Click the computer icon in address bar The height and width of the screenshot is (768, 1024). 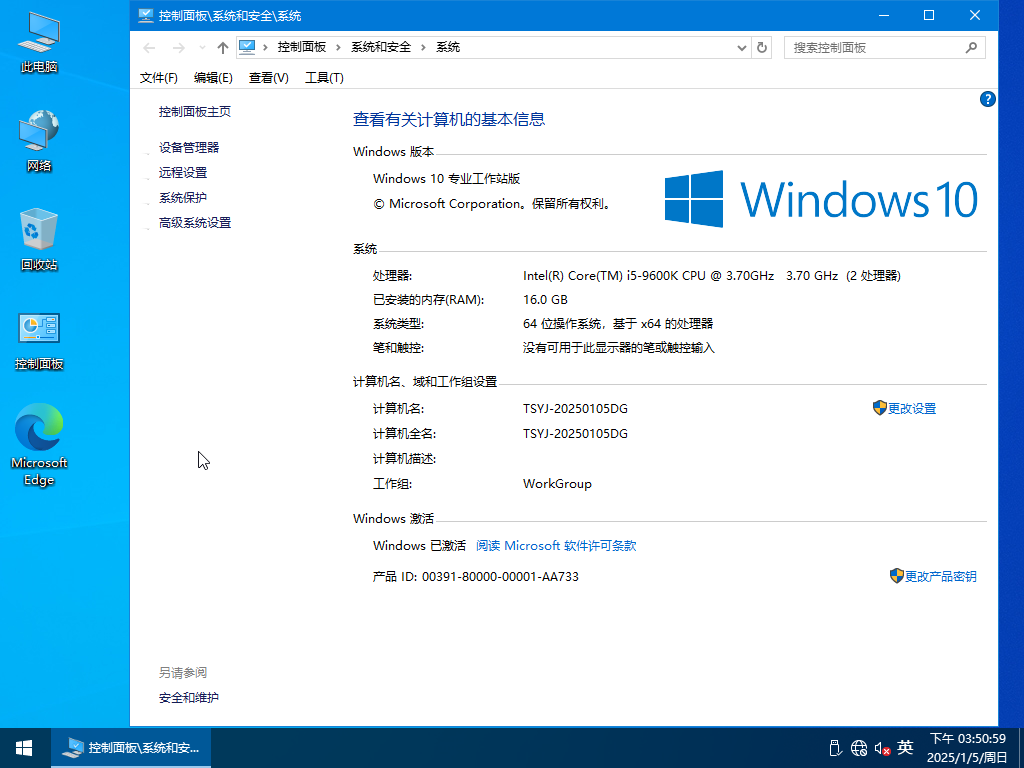[247, 47]
